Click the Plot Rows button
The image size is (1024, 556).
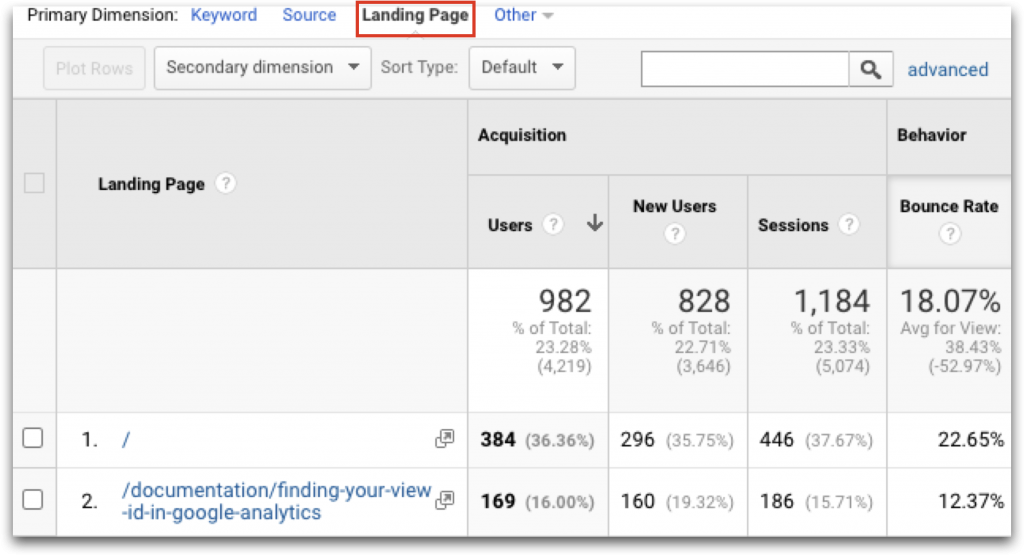pyautogui.click(x=94, y=68)
